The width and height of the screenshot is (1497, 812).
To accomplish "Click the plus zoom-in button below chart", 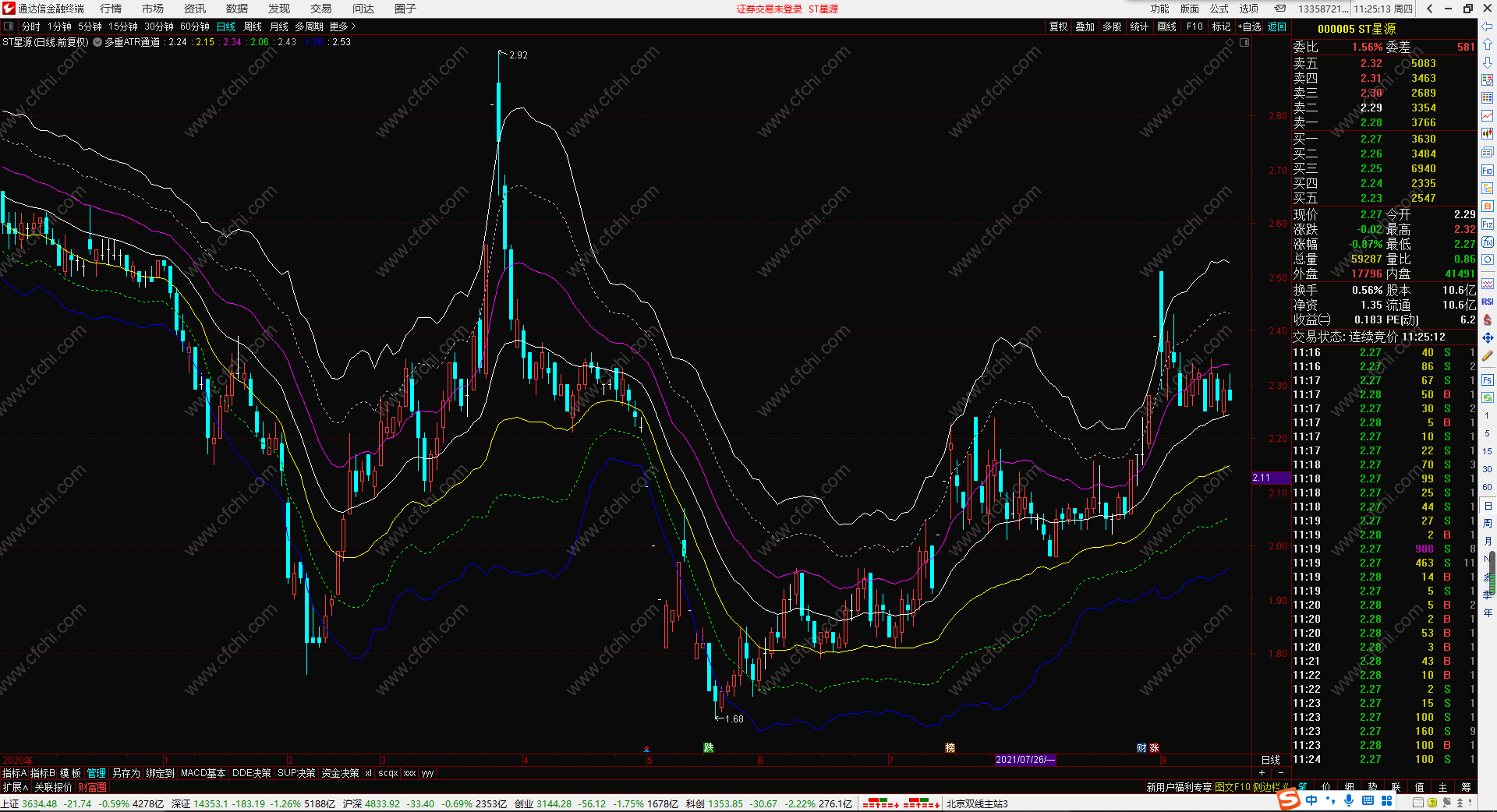I will 1262,773.
